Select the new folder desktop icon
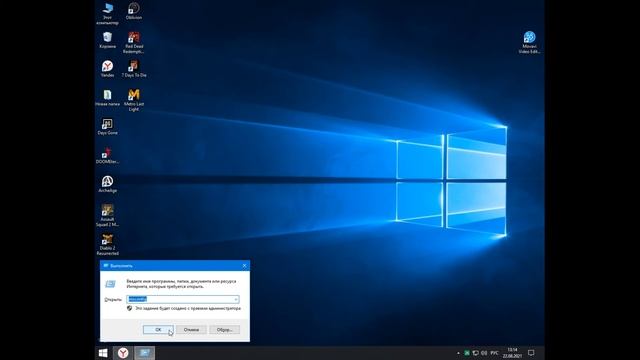Image resolution: width=640 pixels, height=360 pixels. (x=107, y=98)
